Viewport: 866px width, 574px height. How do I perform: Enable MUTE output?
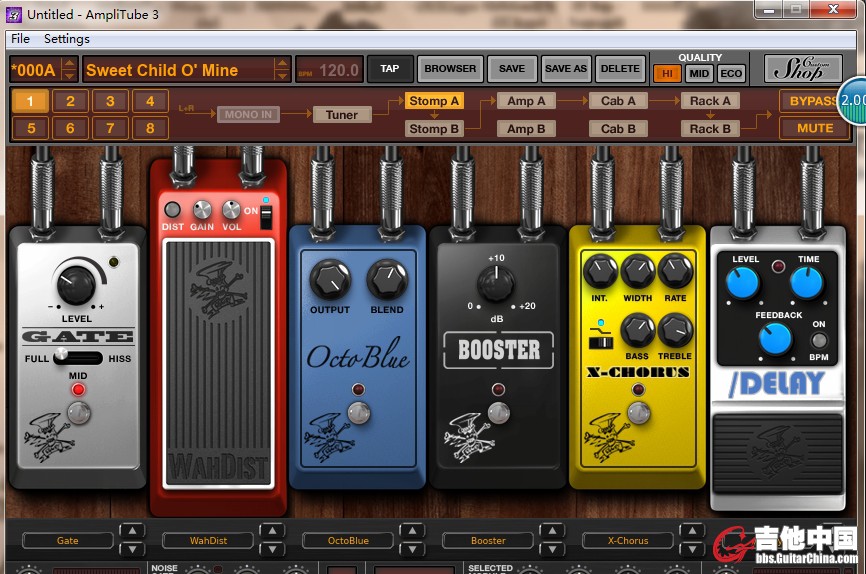[x=815, y=128]
